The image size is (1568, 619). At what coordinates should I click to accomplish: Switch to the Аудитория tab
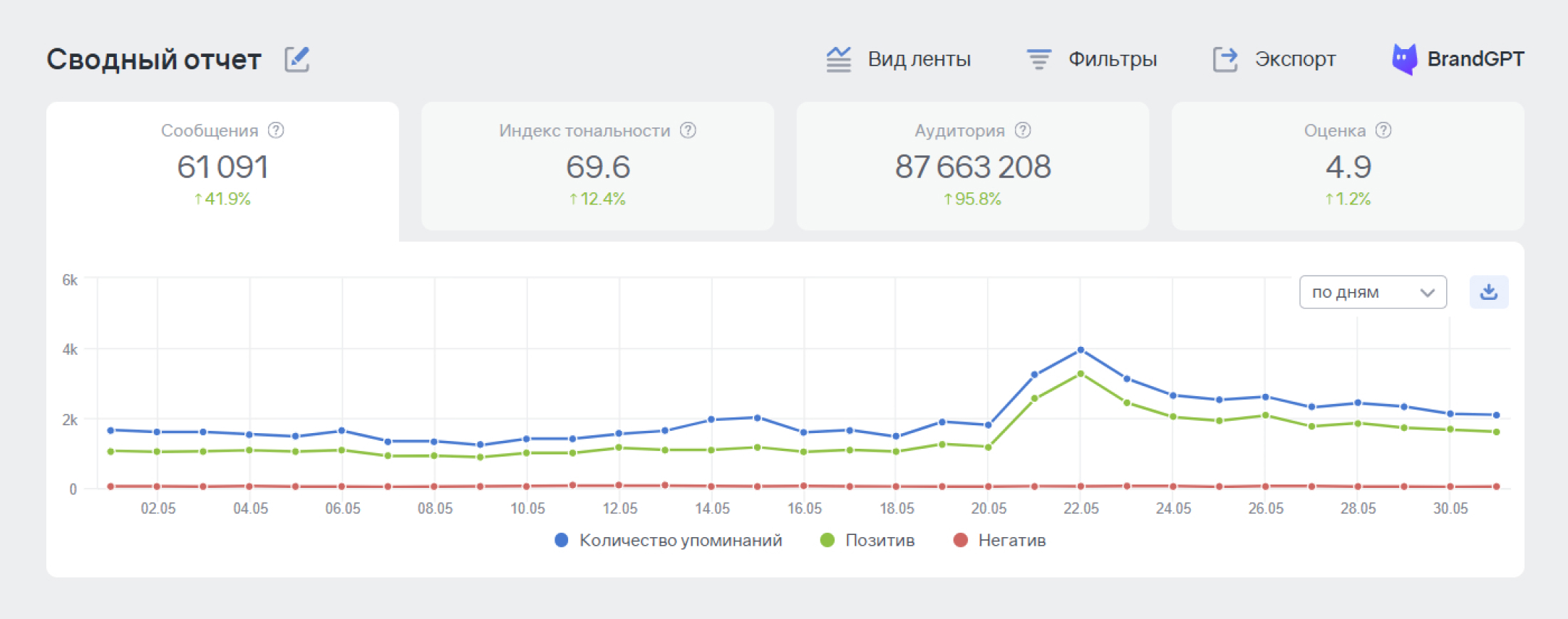972,166
